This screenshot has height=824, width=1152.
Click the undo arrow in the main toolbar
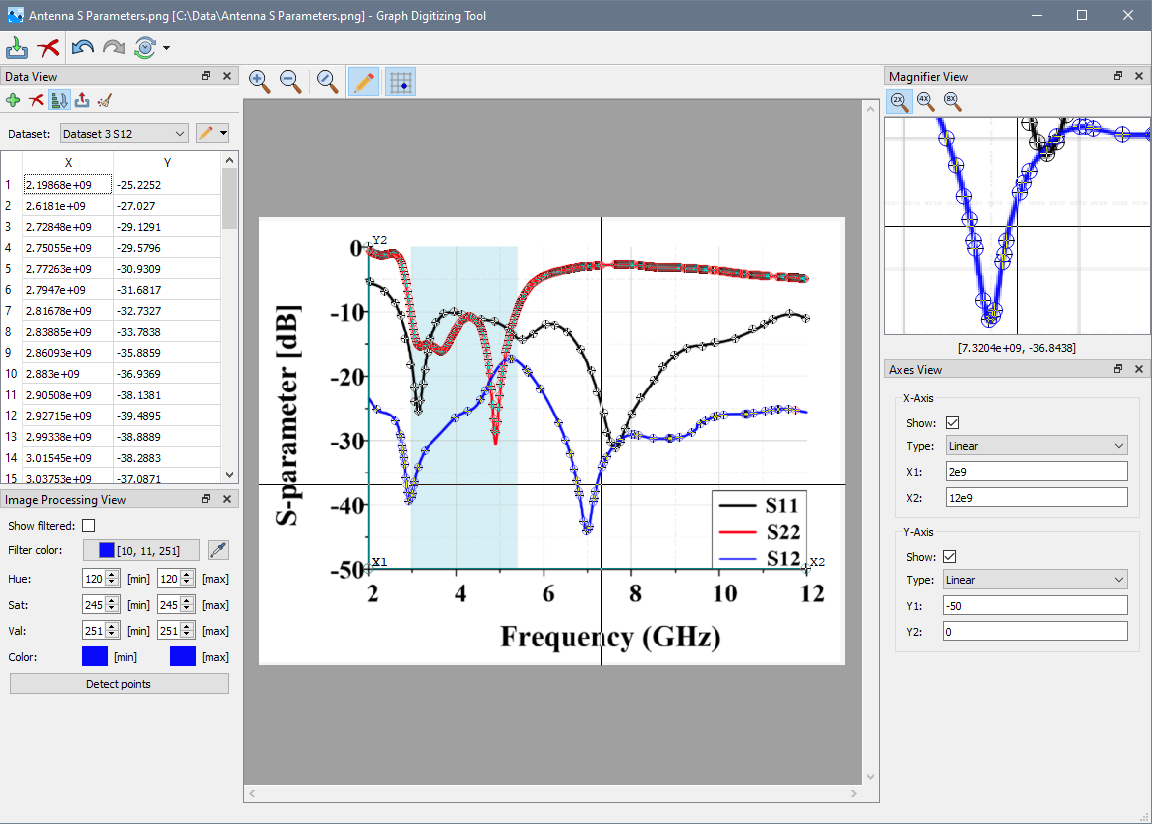point(82,47)
